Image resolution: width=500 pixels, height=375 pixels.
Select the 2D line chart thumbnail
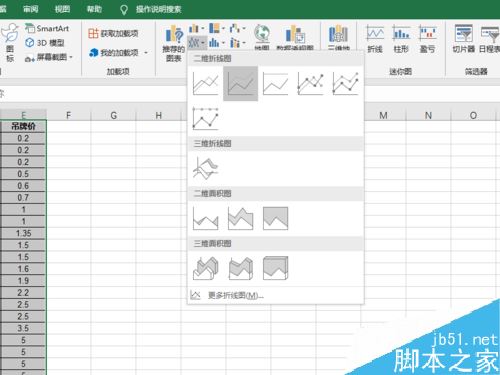(x=205, y=84)
